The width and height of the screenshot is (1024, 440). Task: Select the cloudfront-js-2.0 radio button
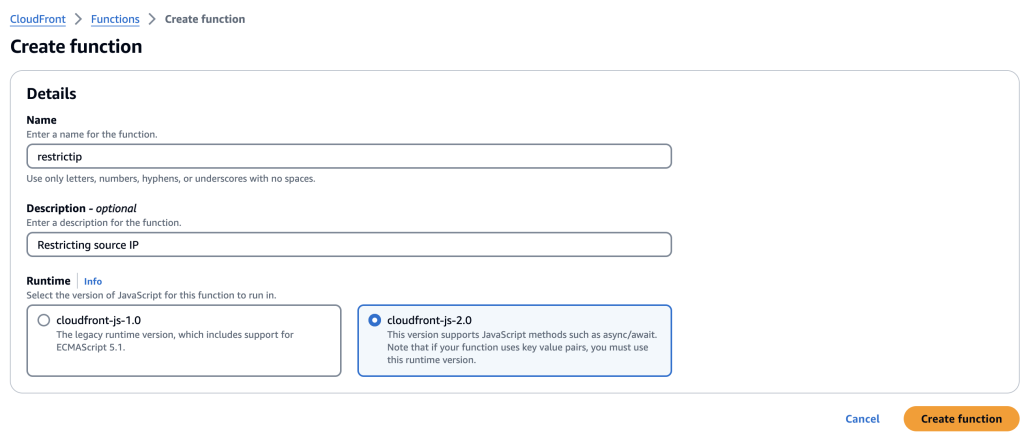pyautogui.click(x=374, y=321)
